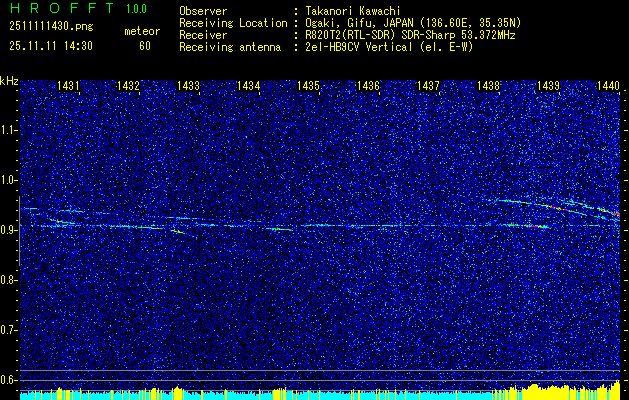Click the 1.1 kHz frequency label
Image resolution: width=629 pixels, height=400 pixels.
click(x=9, y=130)
